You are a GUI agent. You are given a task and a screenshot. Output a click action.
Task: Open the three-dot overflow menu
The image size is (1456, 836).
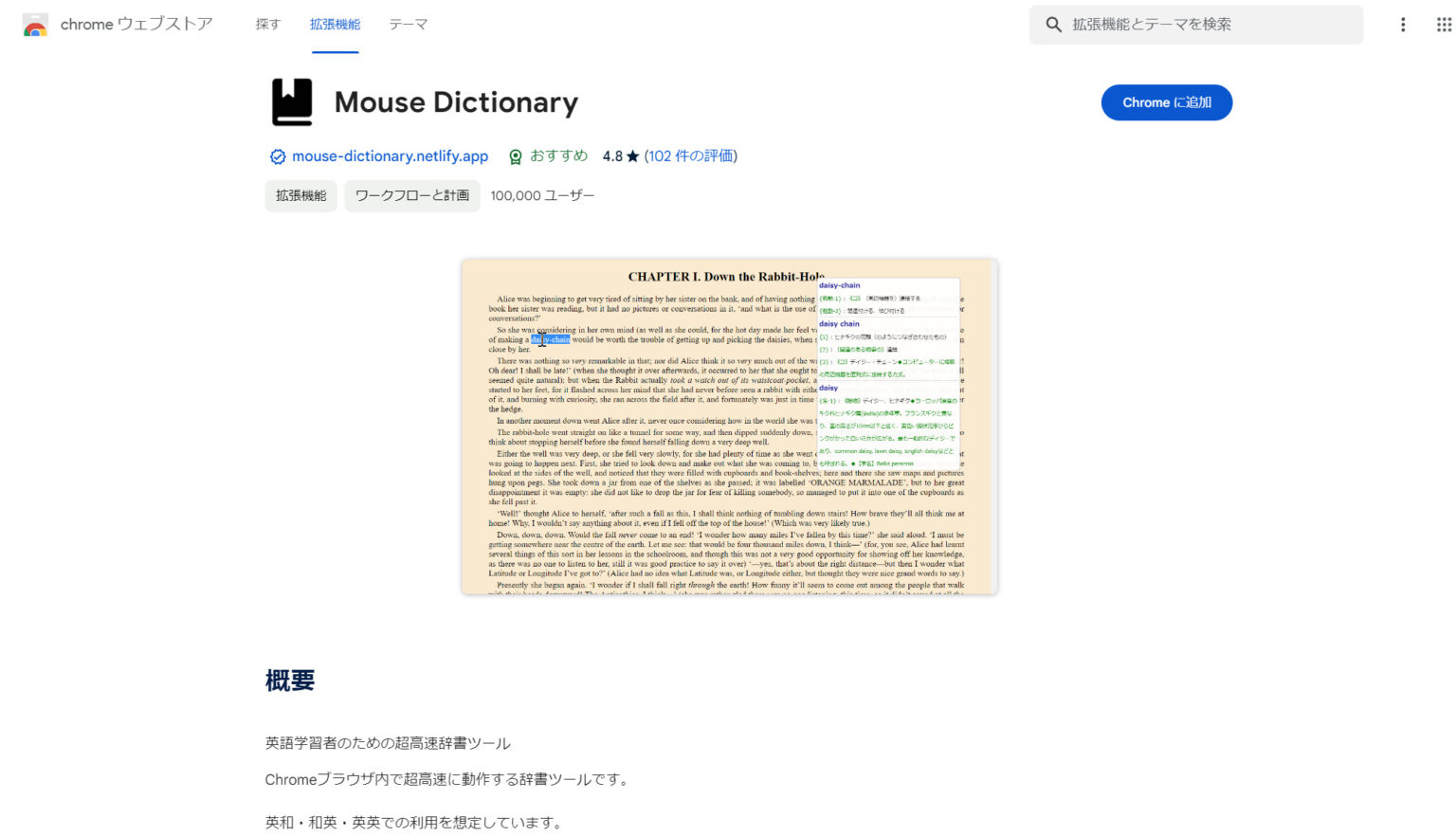[1403, 24]
